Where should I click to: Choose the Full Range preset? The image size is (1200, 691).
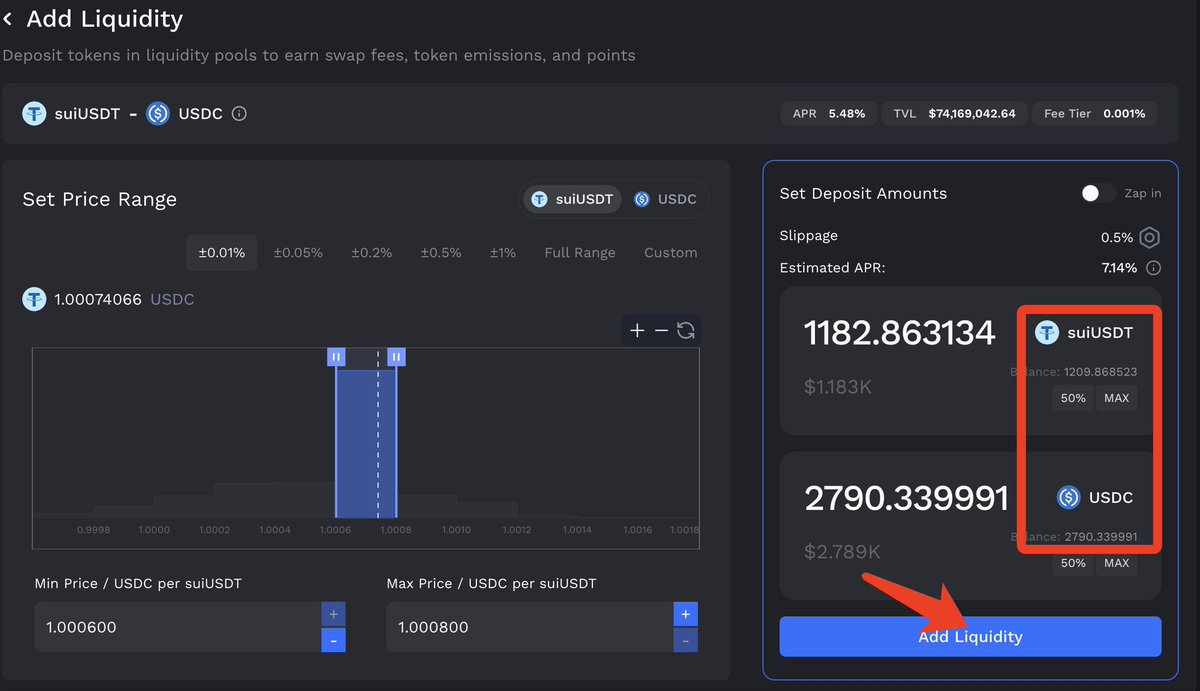pyautogui.click(x=580, y=253)
